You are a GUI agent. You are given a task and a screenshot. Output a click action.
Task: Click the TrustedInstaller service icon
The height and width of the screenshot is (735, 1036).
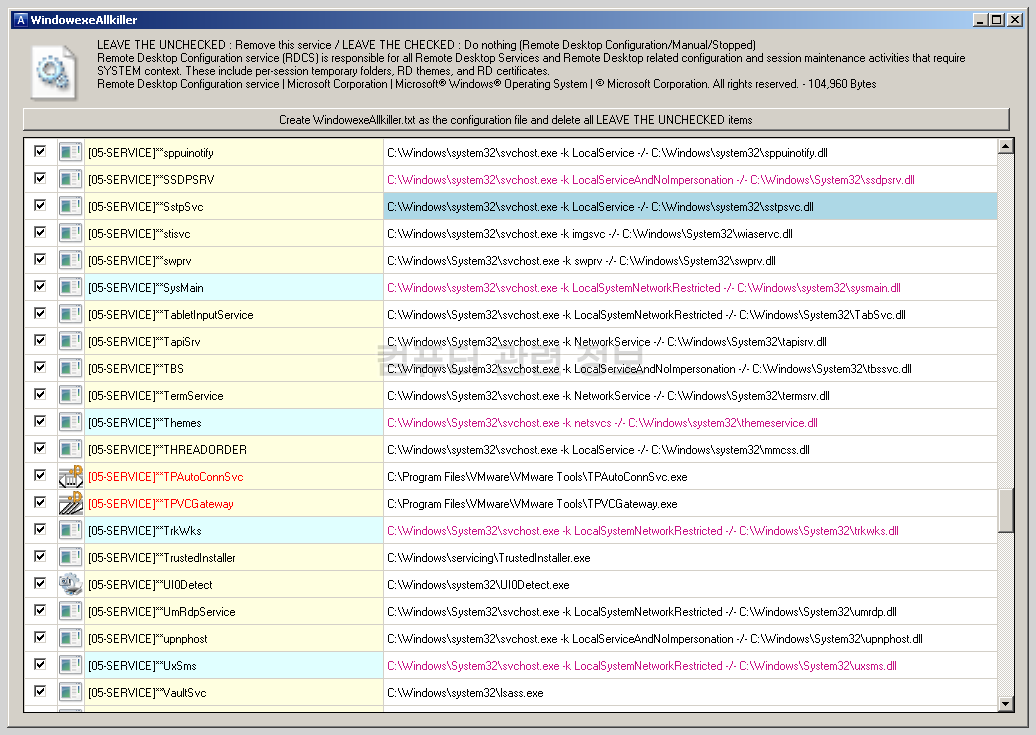point(70,558)
